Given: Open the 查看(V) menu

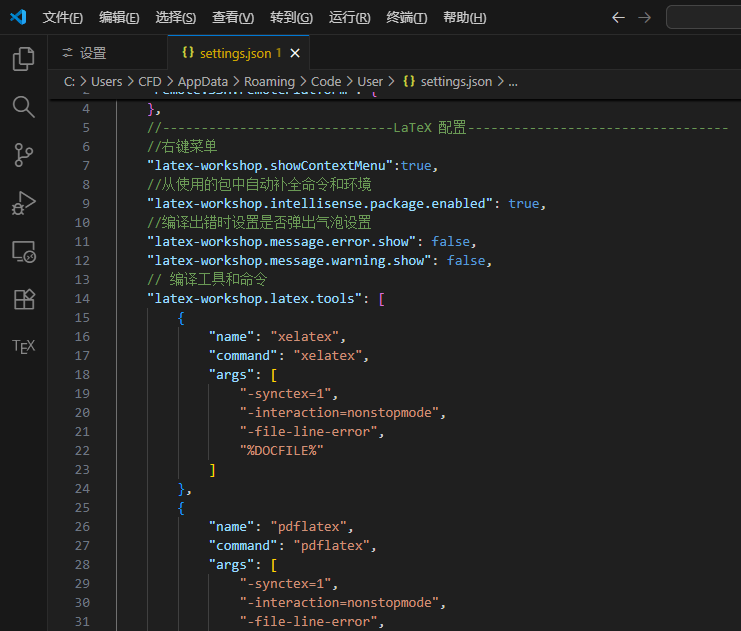Looking at the screenshot, I should pyautogui.click(x=233, y=18).
